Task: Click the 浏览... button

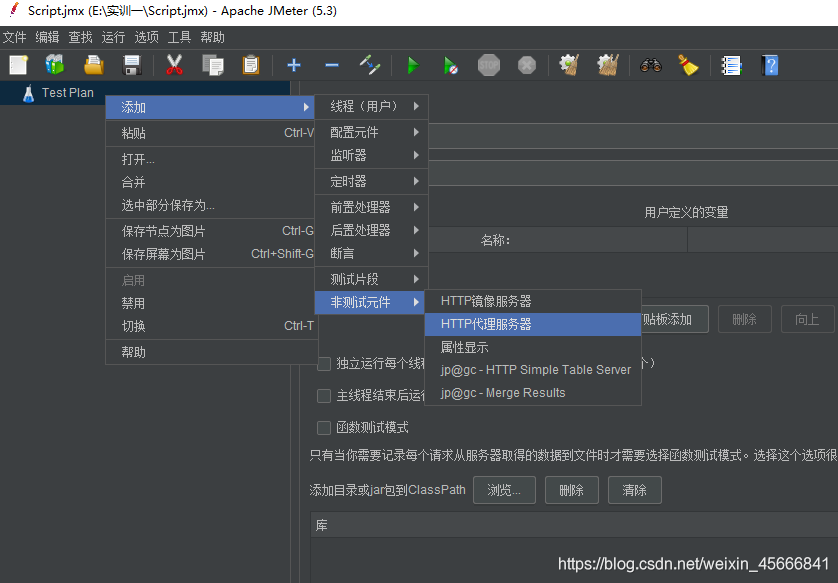Action: [x=504, y=490]
